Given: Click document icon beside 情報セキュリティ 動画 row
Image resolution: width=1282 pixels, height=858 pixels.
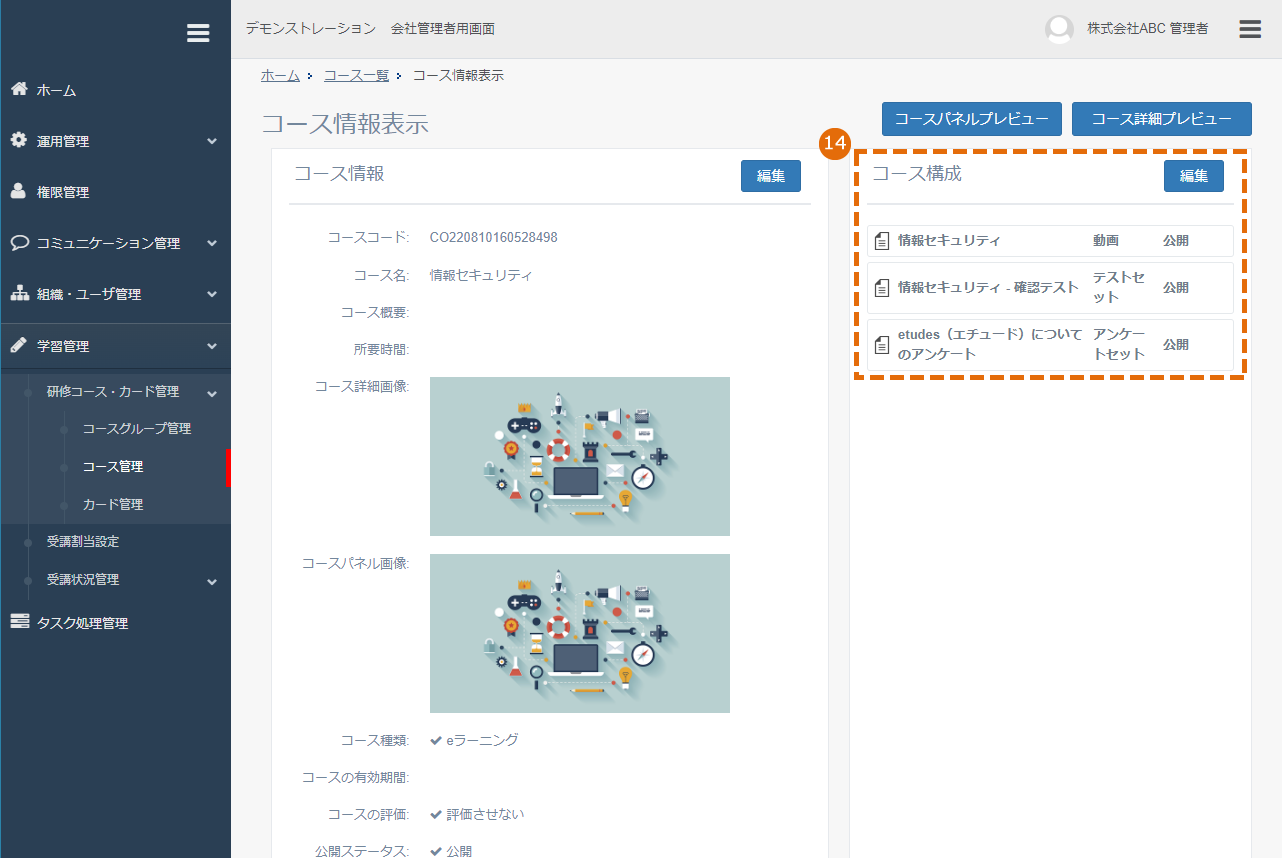Looking at the screenshot, I should click(x=882, y=241).
